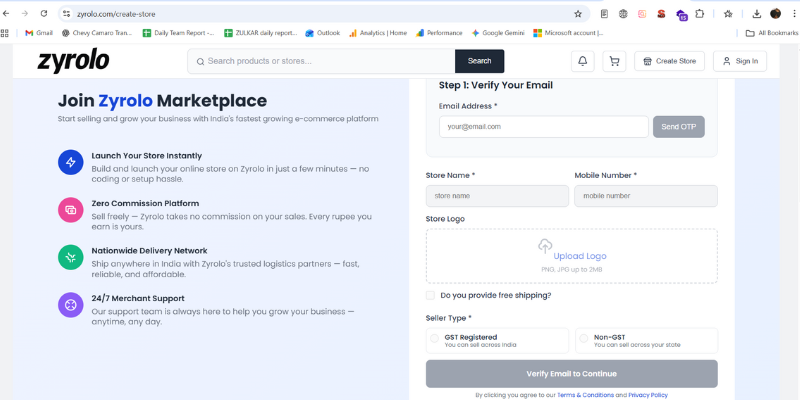Open the shopping cart icon

[614, 61]
